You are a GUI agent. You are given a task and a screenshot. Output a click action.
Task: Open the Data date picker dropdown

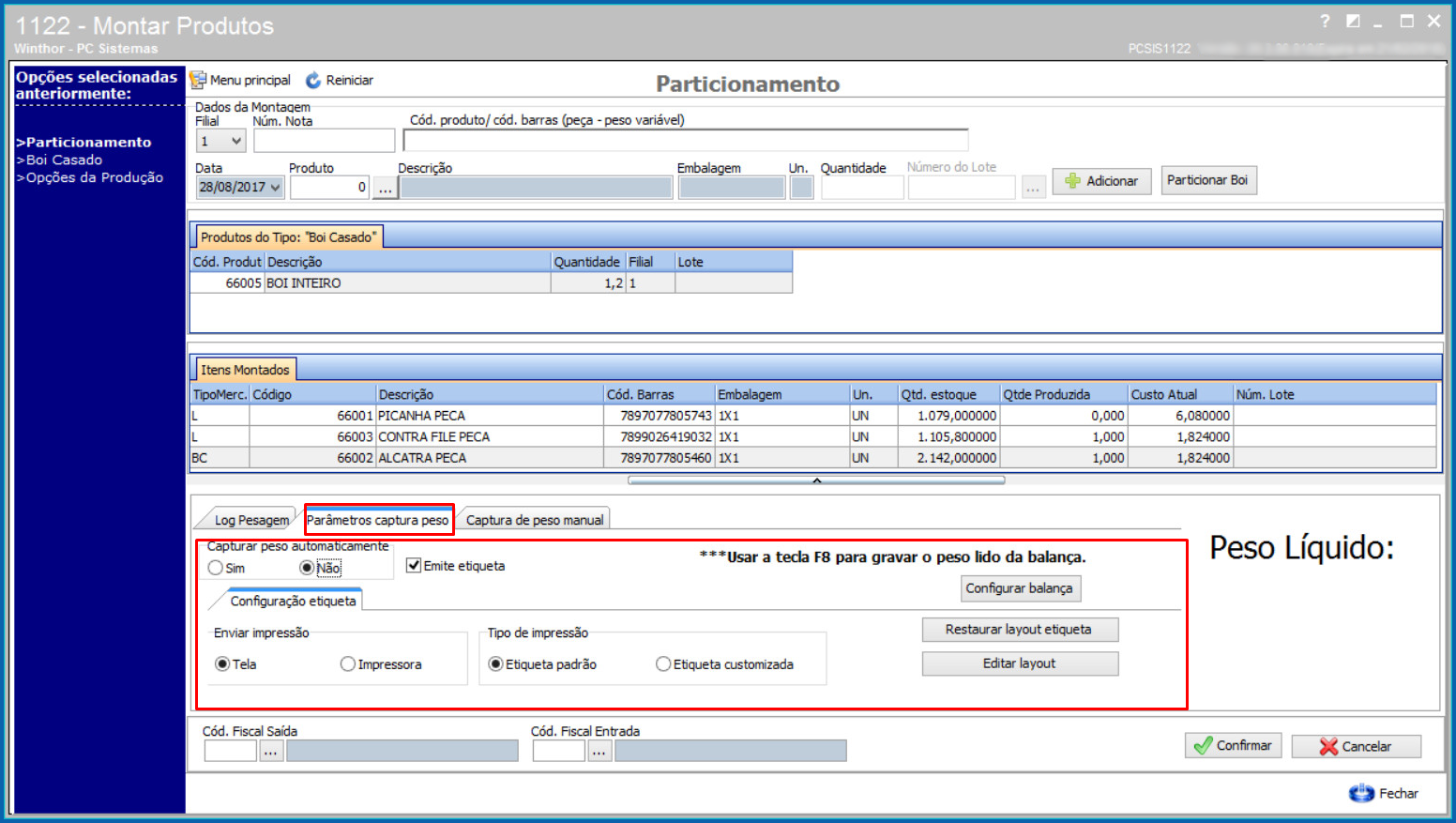click(276, 188)
